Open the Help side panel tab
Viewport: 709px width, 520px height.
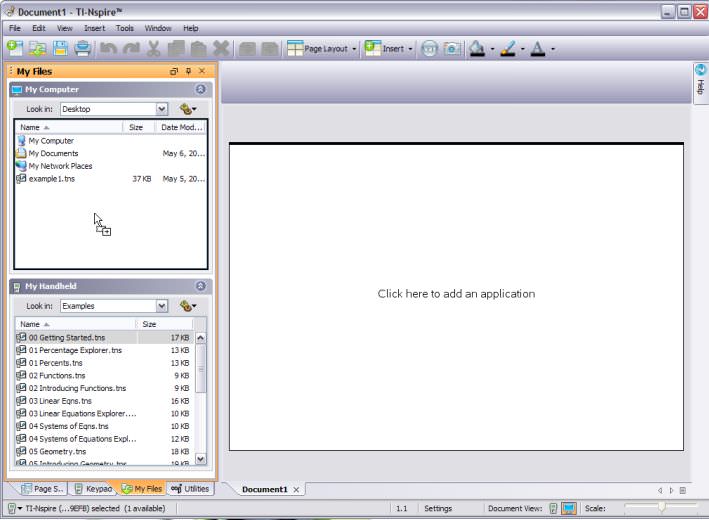pyautogui.click(x=700, y=83)
